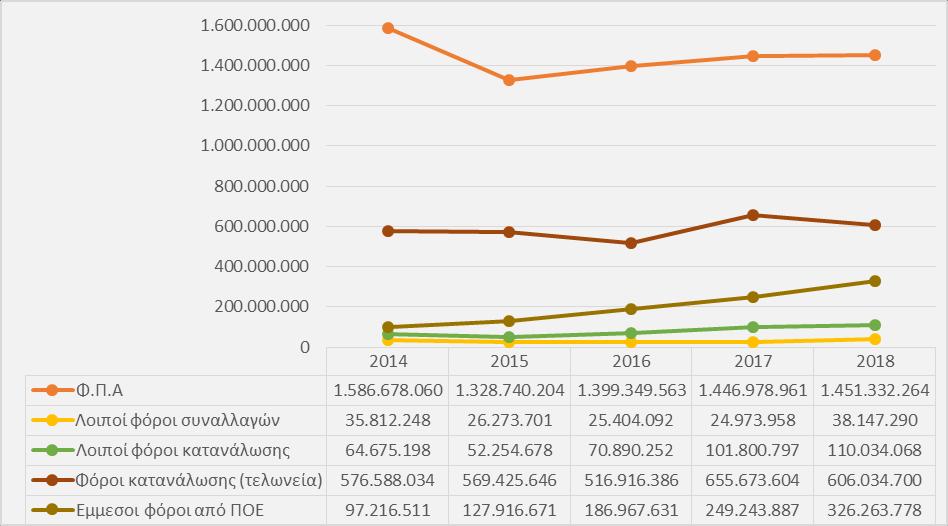The image size is (948, 526).
Task: Click the Φ.Π.Α data point for 2016
Action: 631,66
